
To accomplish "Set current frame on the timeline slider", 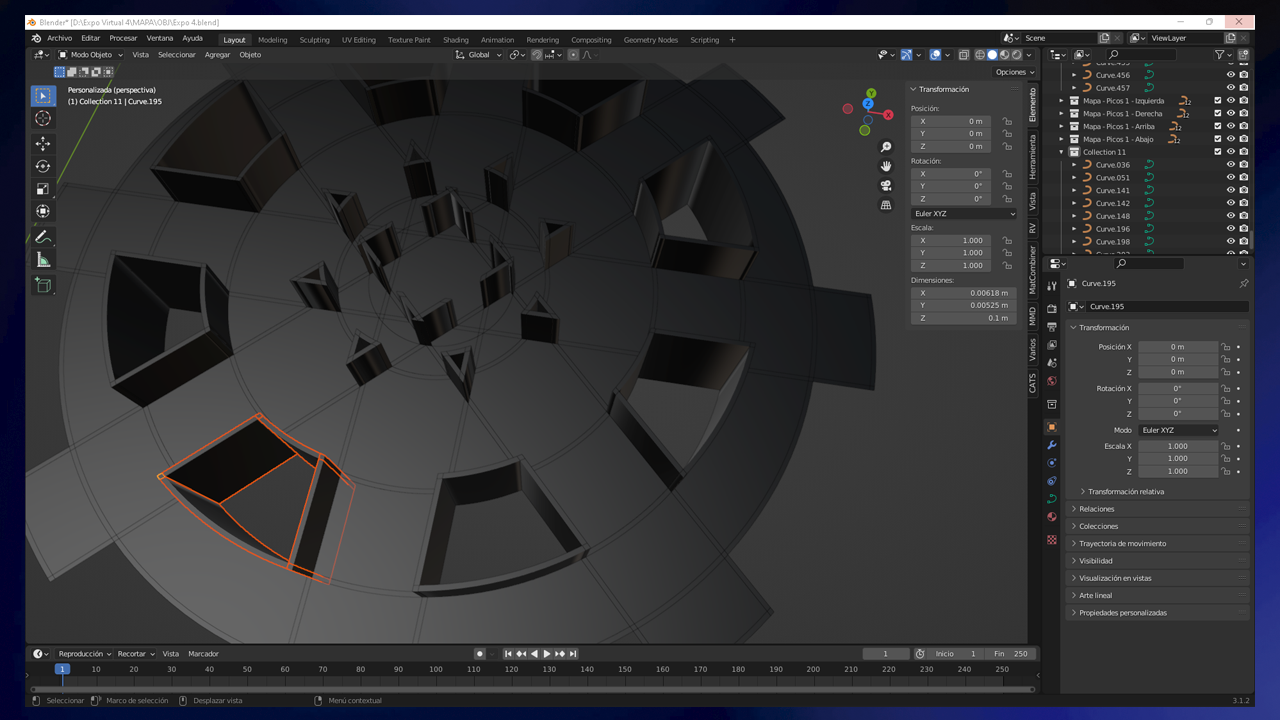I will (x=62, y=668).
